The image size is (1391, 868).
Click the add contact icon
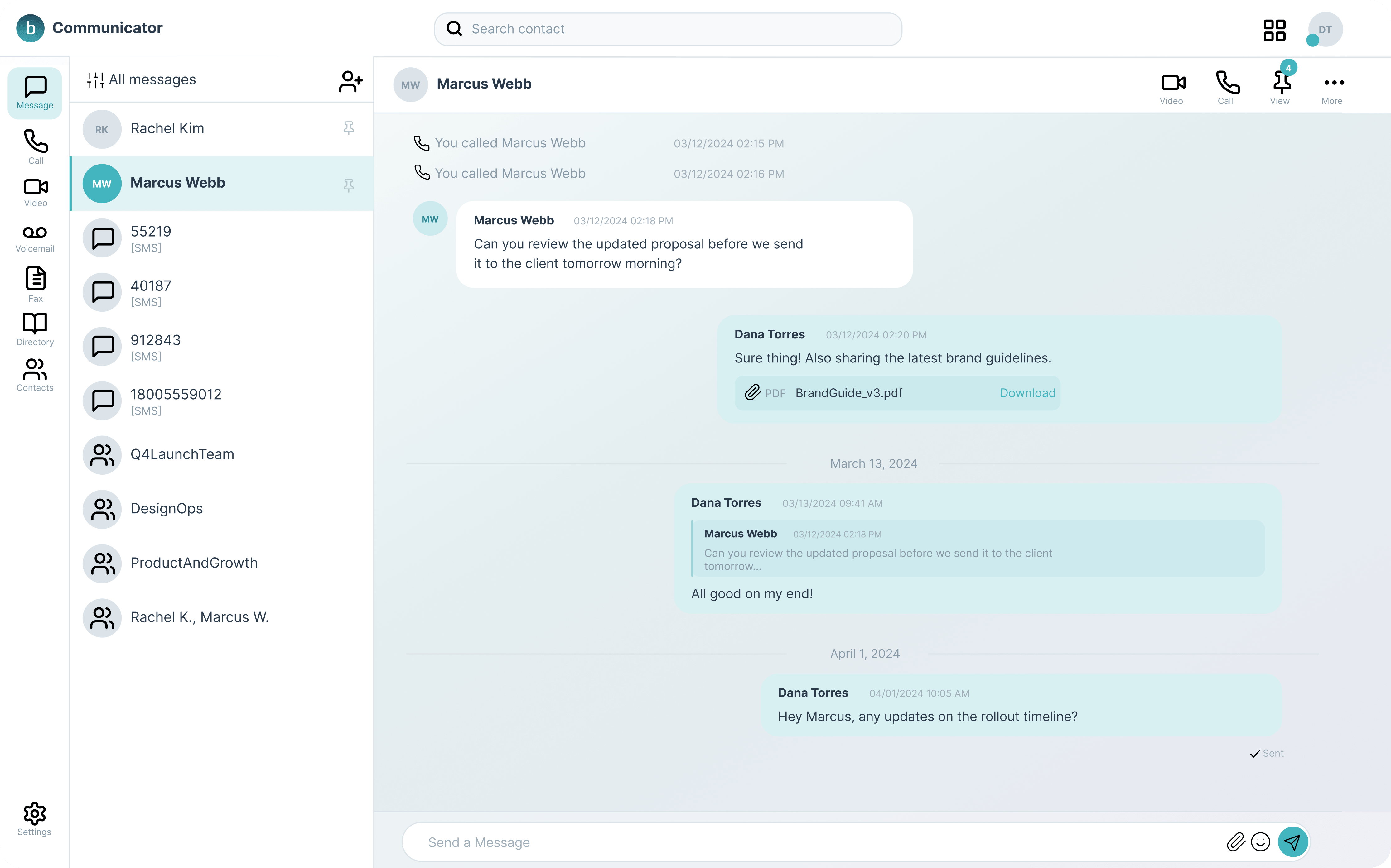pyautogui.click(x=350, y=81)
